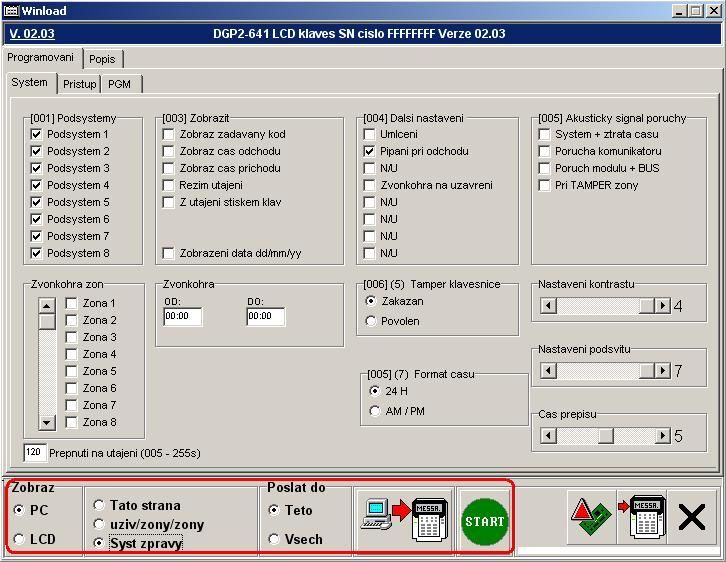Open the PGM tab
The image size is (726, 562).
tap(120, 84)
